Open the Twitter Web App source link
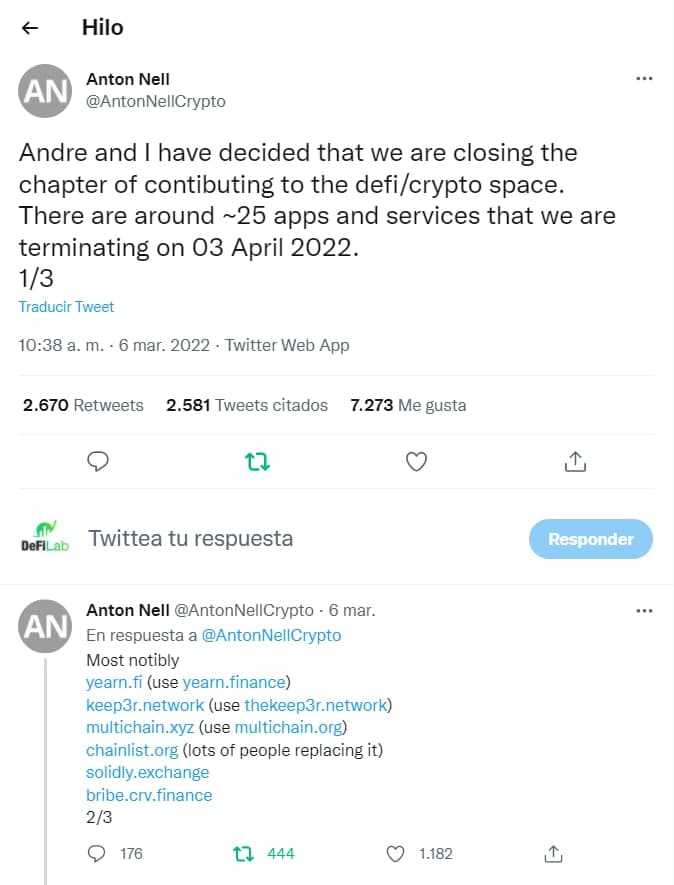Image resolution: width=674 pixels, height=885 pixels. click(x=287, y=345)
